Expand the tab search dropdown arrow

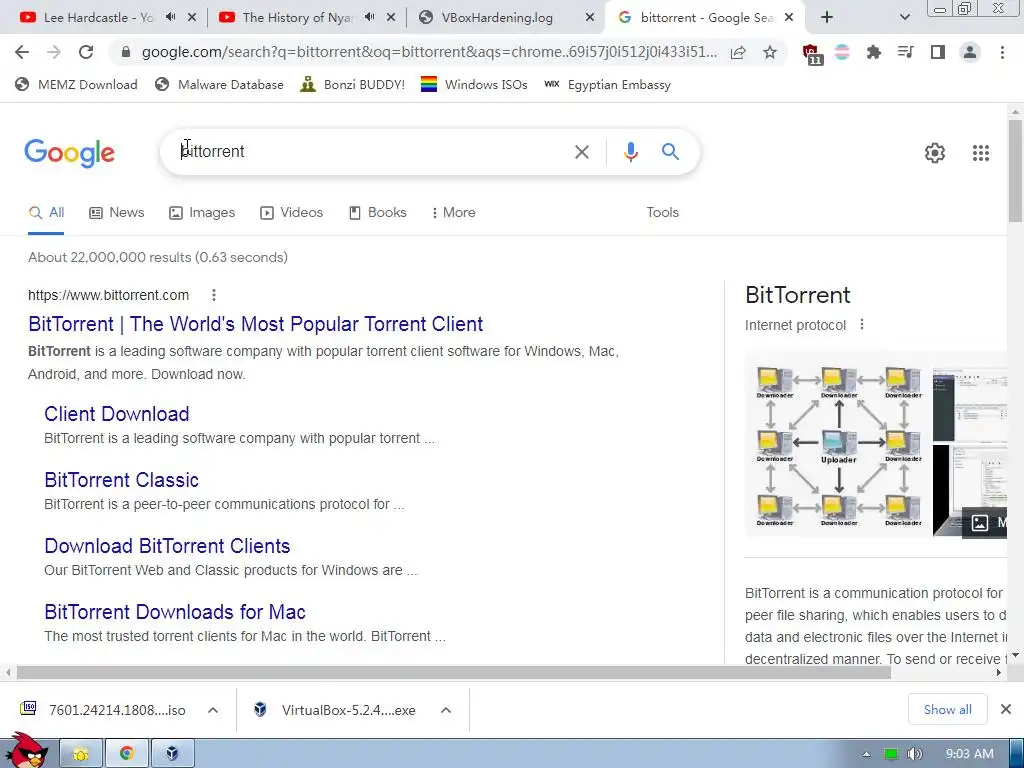pyautogui.click(x=904, y=18)
